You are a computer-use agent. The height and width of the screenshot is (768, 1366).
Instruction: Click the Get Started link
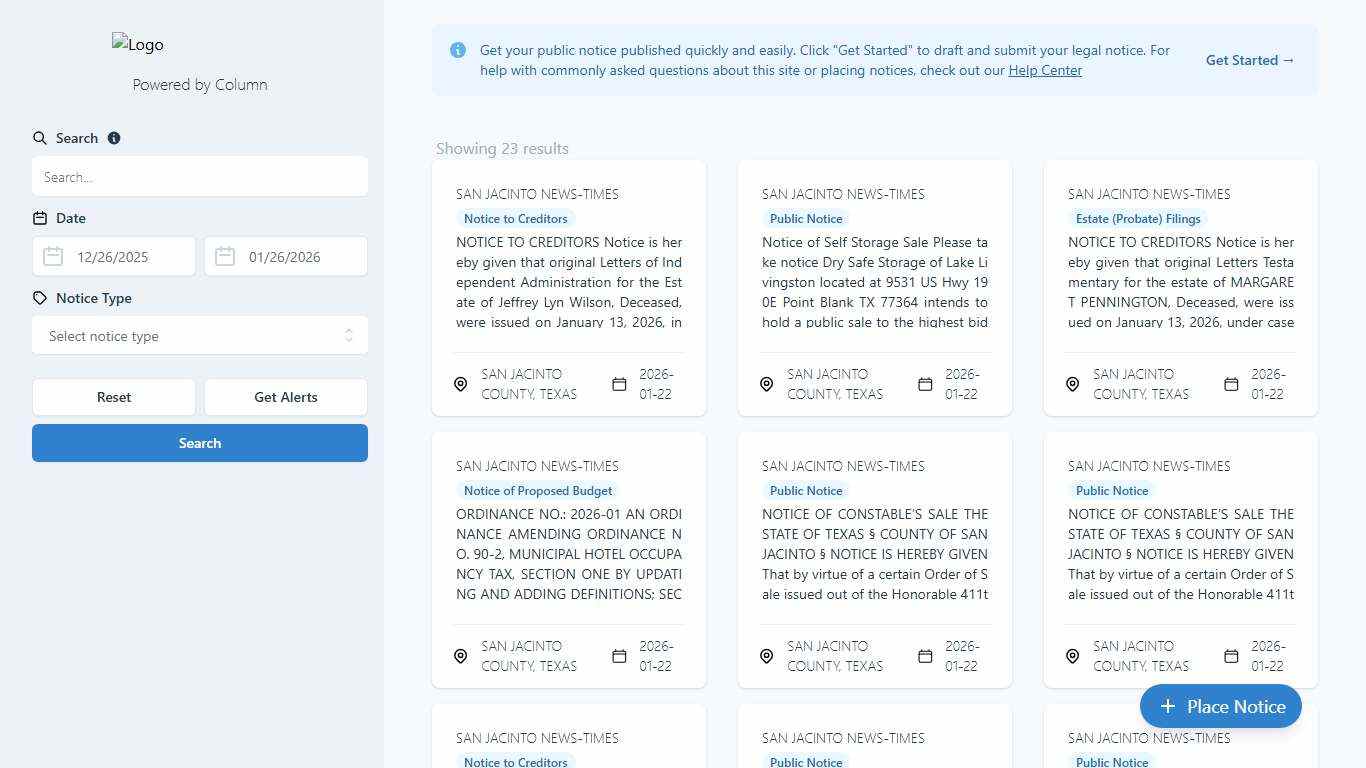(x=1249, y=60)
